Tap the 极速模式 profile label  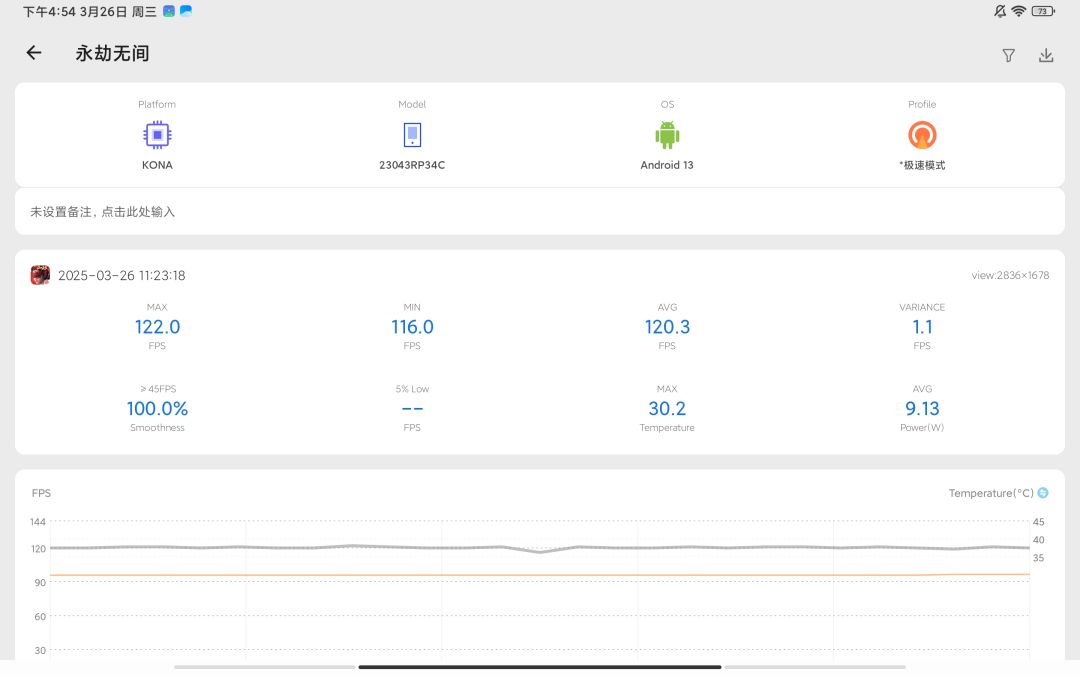click(923, 165)
